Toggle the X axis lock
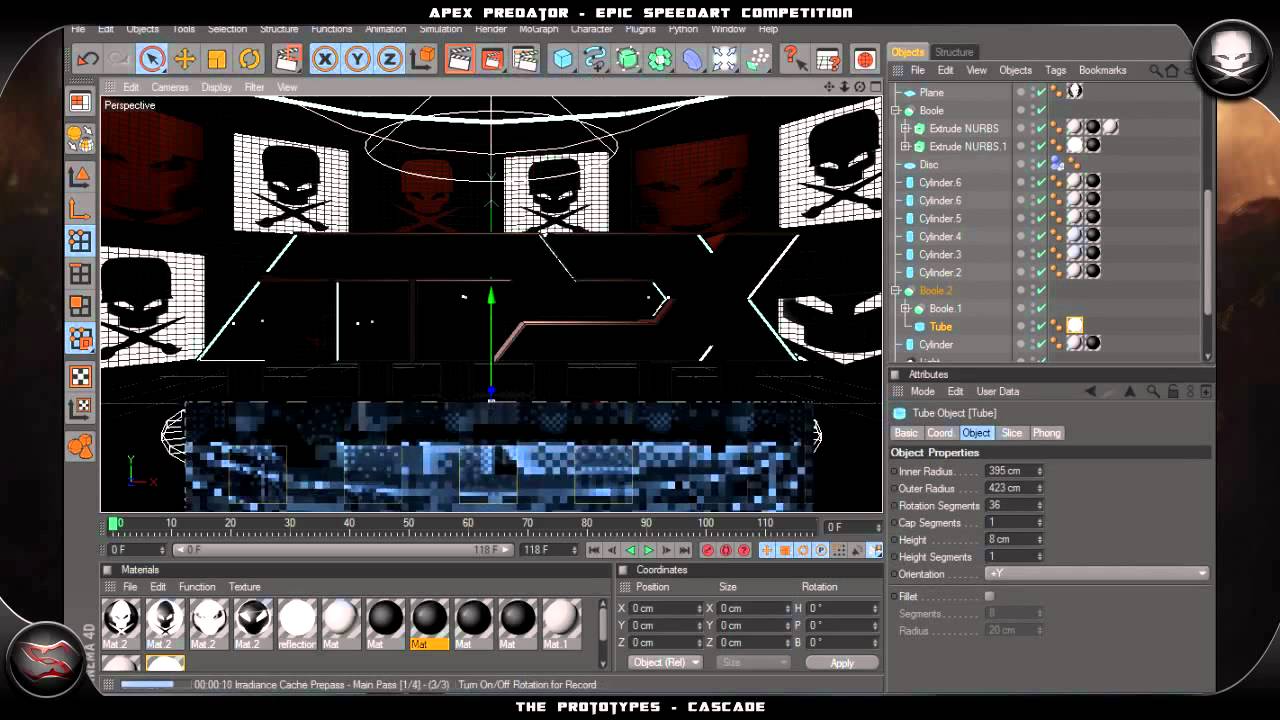 (324, 59)
